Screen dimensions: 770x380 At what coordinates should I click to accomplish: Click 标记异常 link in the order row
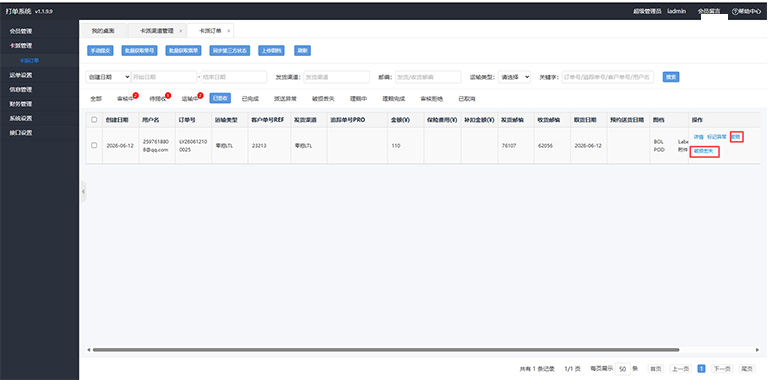tap(716, 137)
